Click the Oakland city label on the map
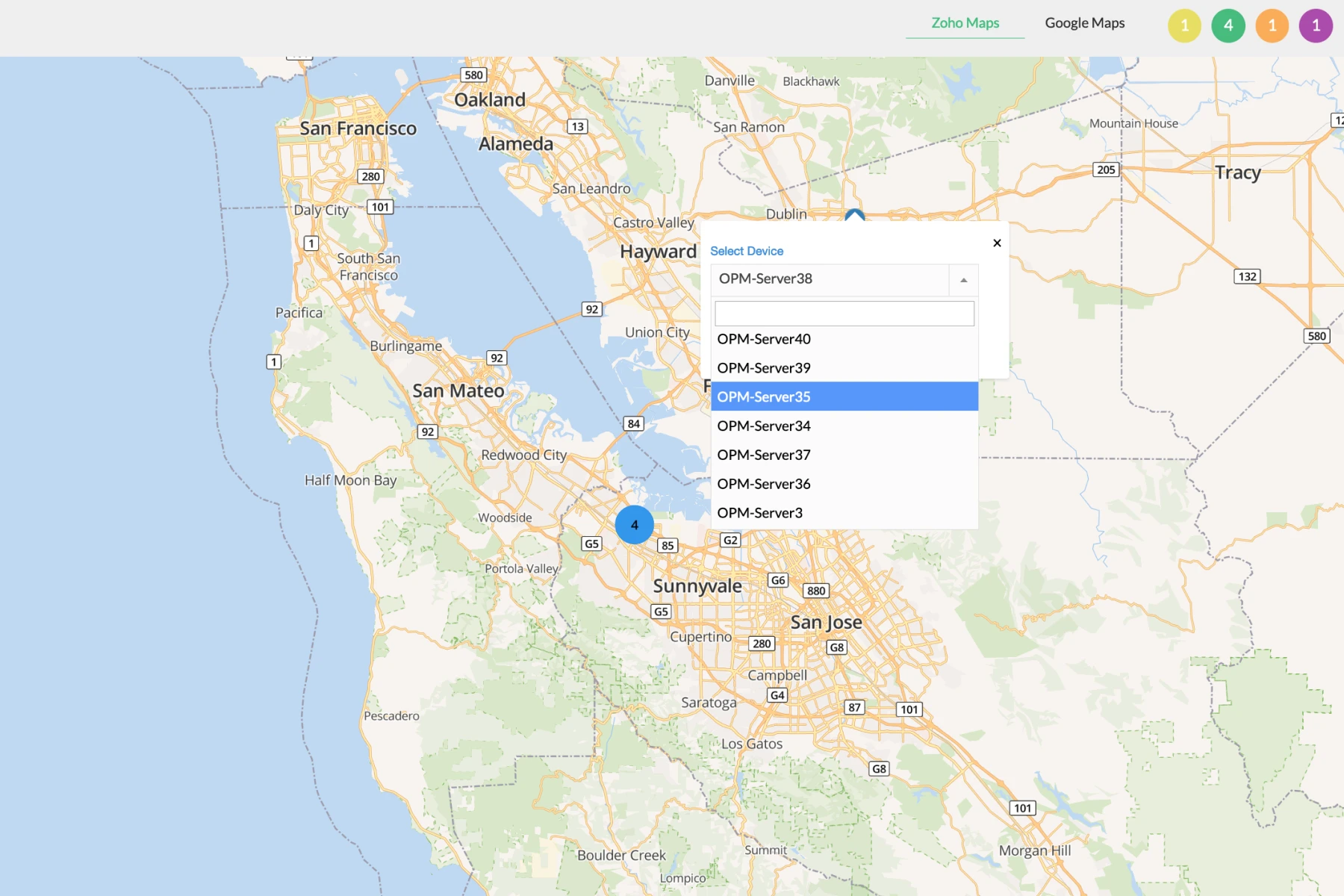This screenshot has height=896, width=1344. coord(490,99)
